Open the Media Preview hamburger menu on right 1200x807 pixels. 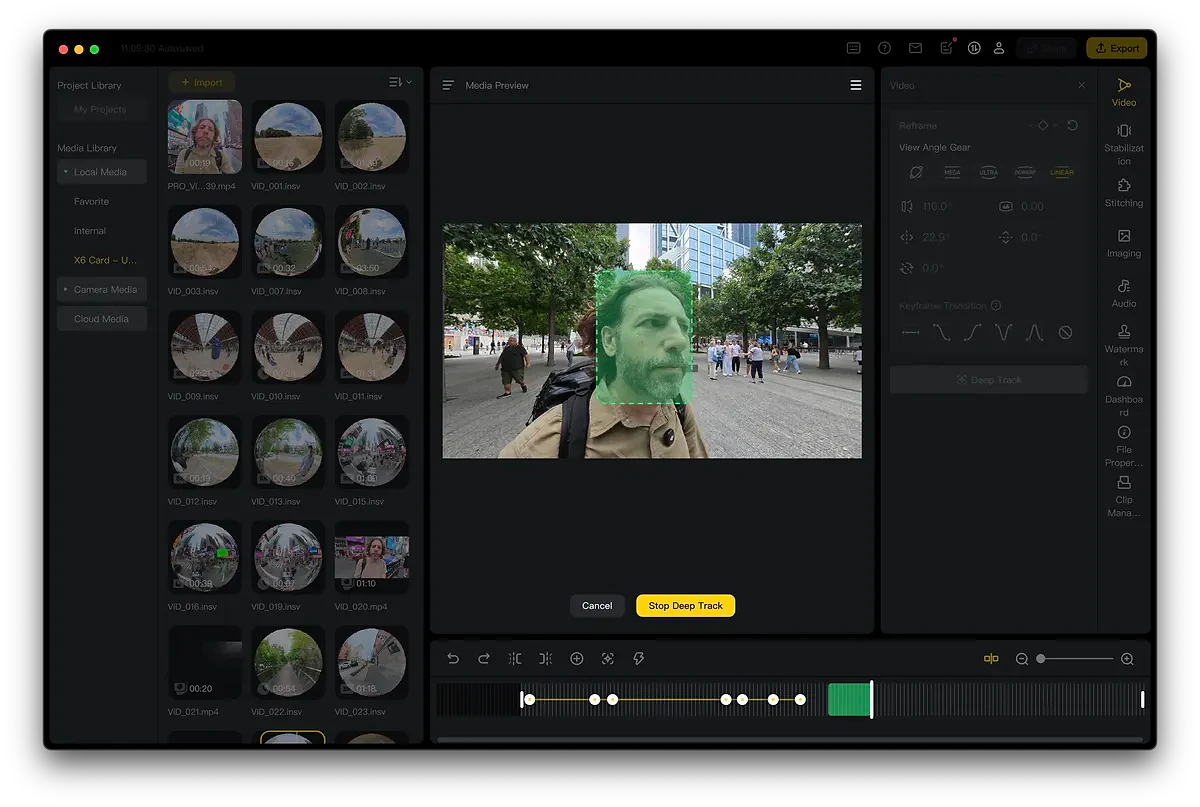pyautogui.click(x=856, y=86)
